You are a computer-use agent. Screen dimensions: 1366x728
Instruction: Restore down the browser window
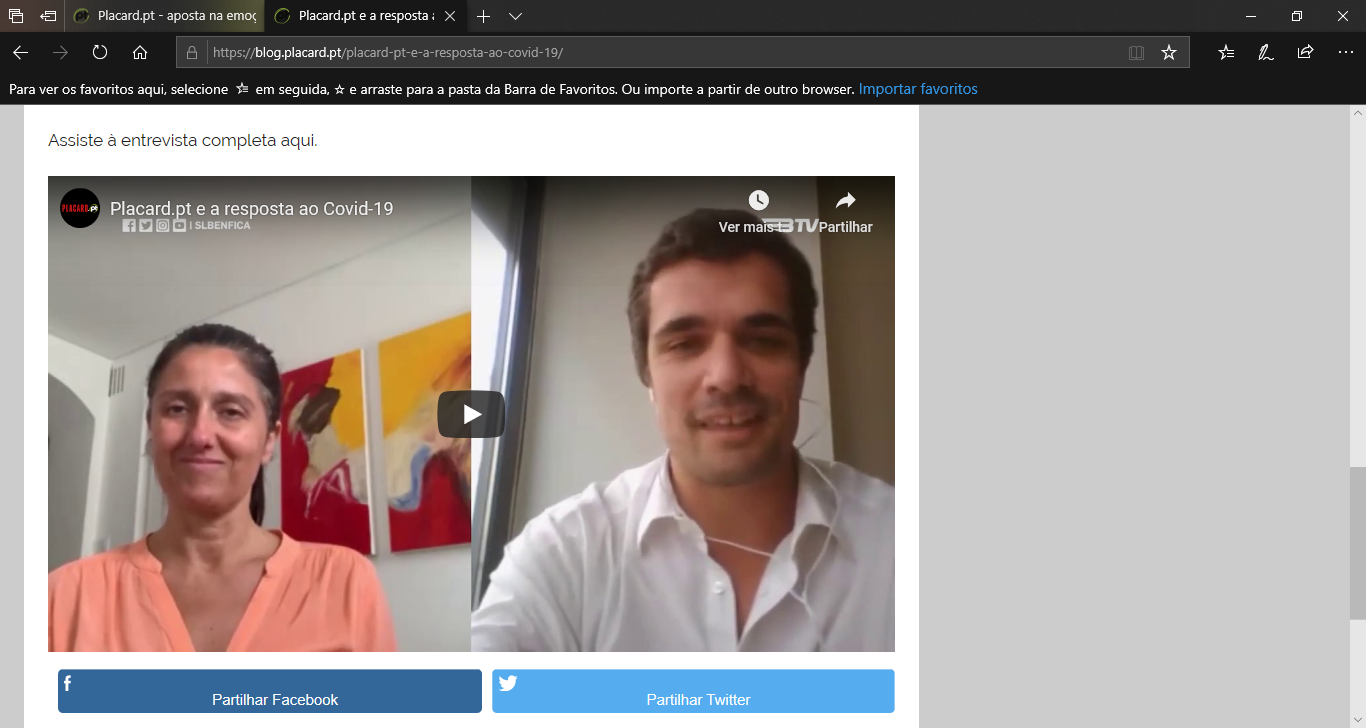tap(1297, 16)
